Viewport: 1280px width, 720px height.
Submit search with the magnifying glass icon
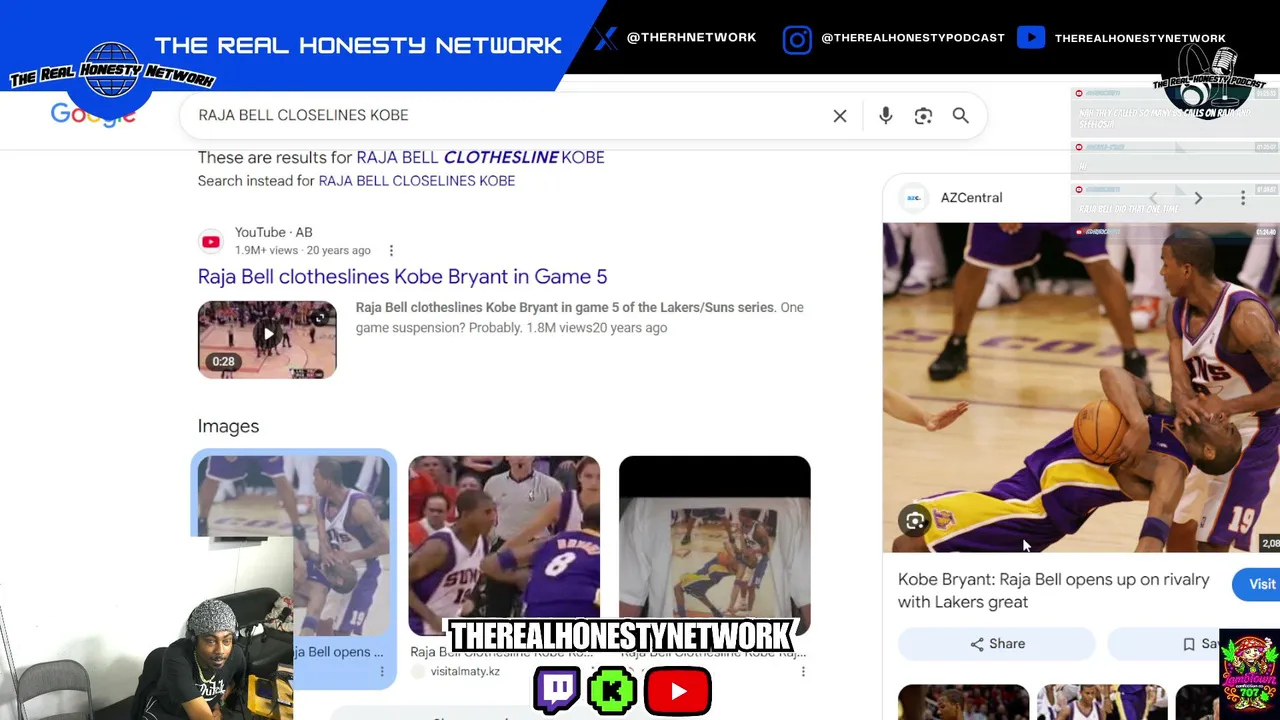(x=960, y=116)
